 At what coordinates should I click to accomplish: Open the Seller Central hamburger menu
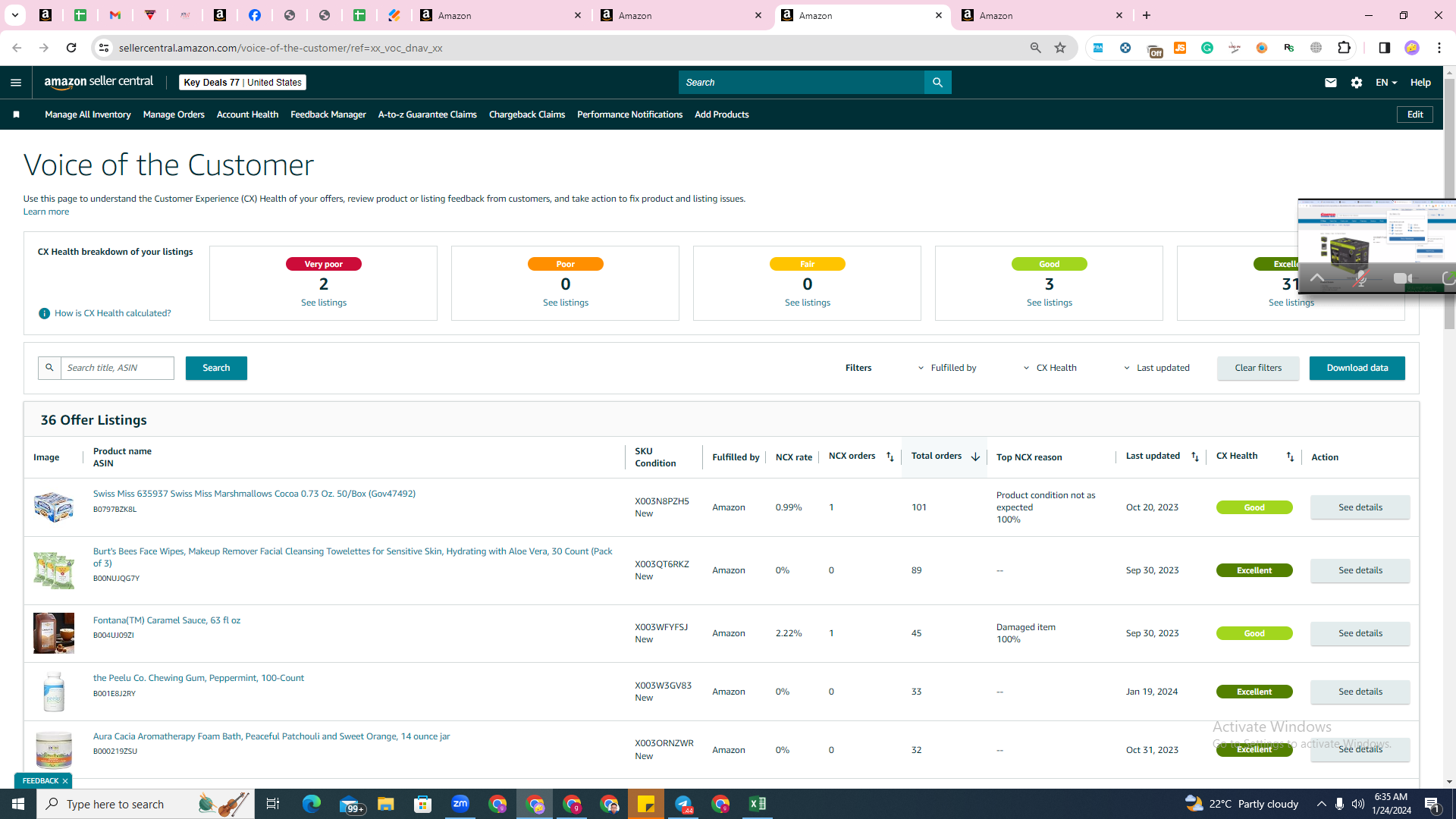16,83
